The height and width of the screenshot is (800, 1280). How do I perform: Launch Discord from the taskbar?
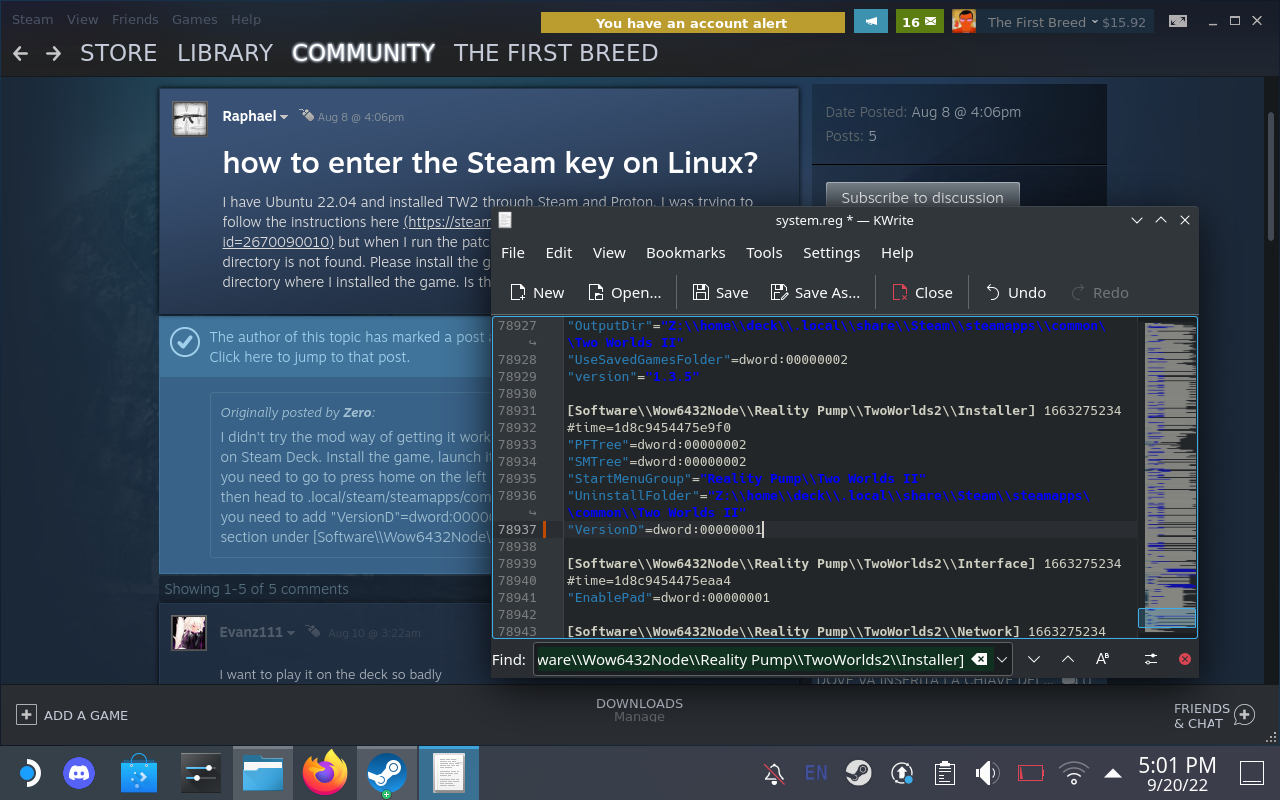pyautogui.click(x=79, y=773)
